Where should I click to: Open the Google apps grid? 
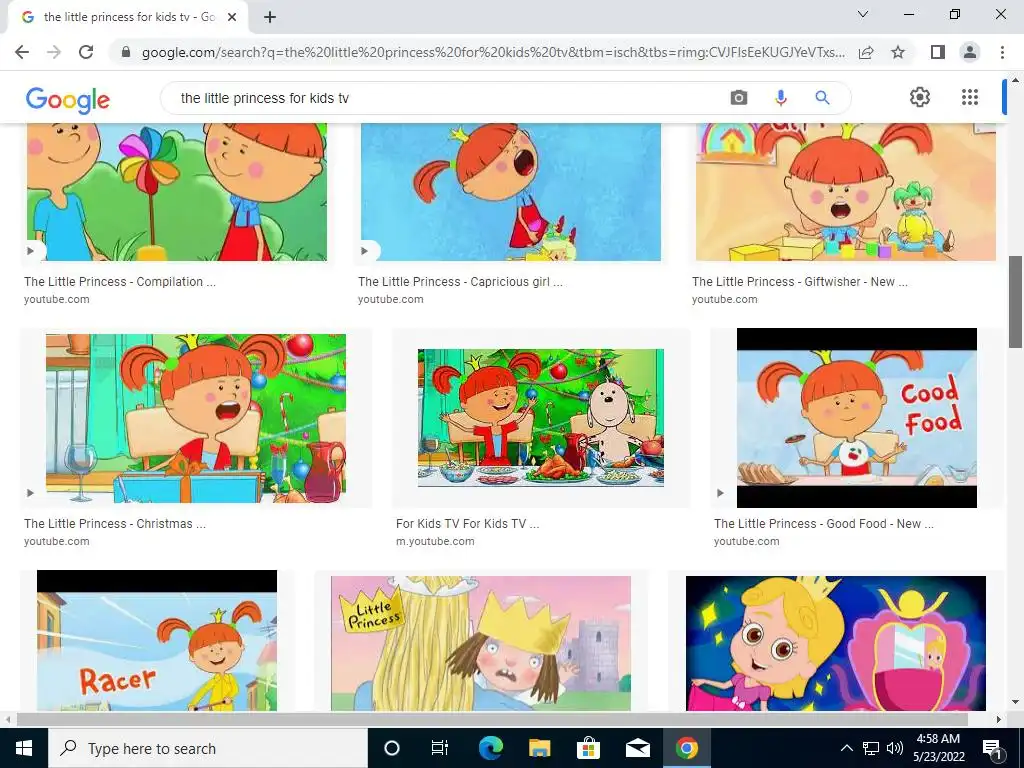(970, 97)
